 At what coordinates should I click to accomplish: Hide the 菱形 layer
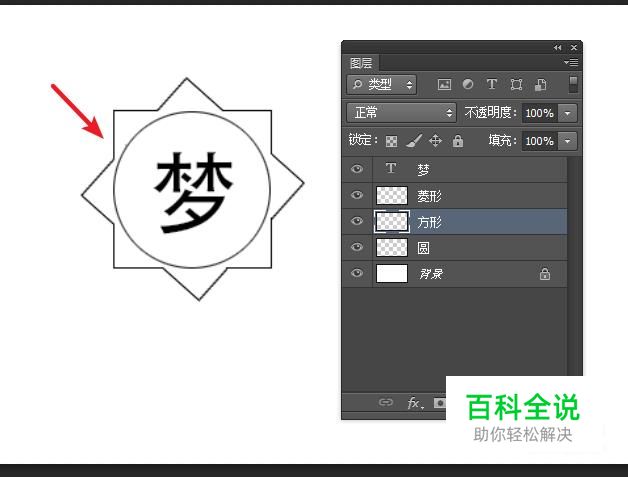pos(357,195)
